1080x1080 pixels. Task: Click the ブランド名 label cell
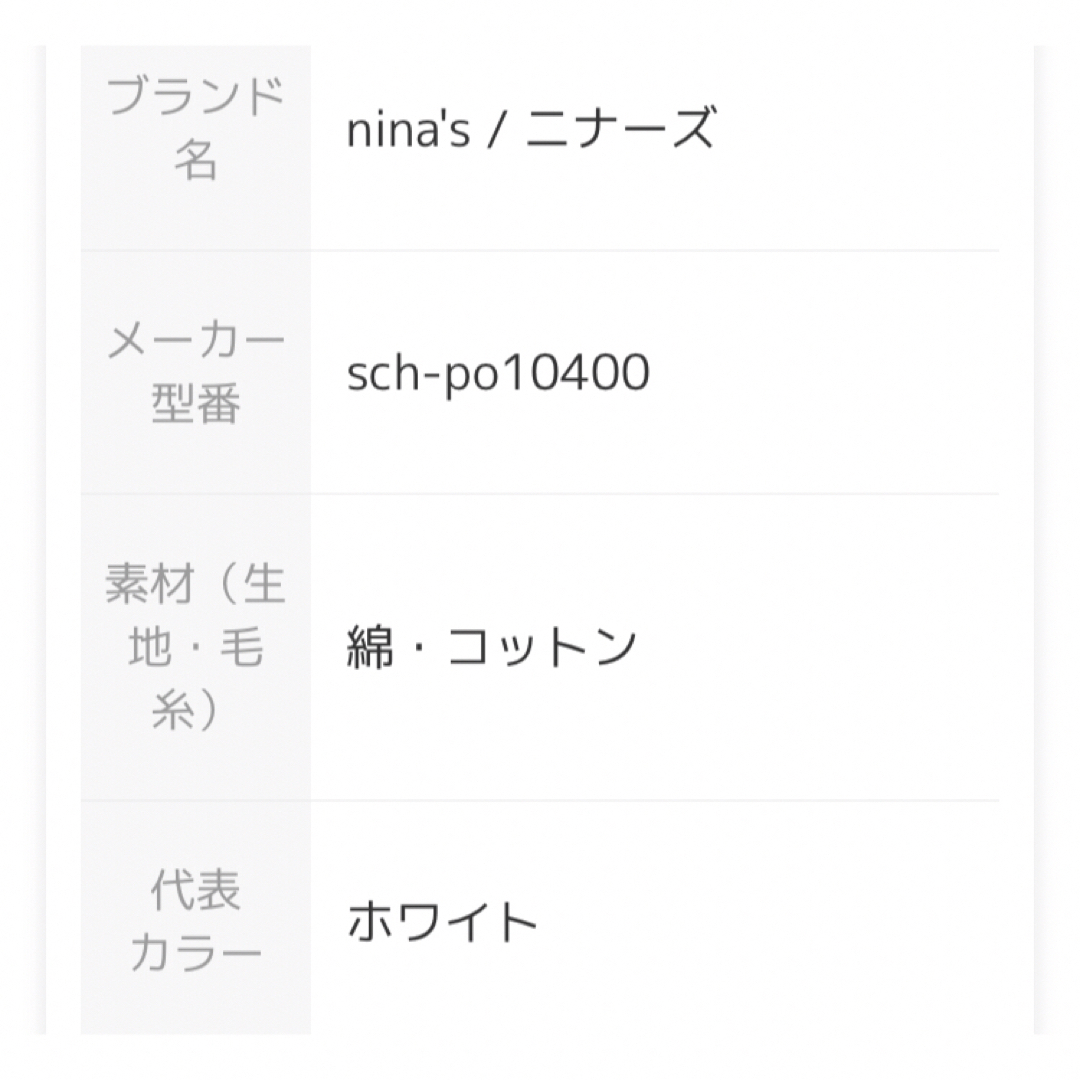point(196,147)
